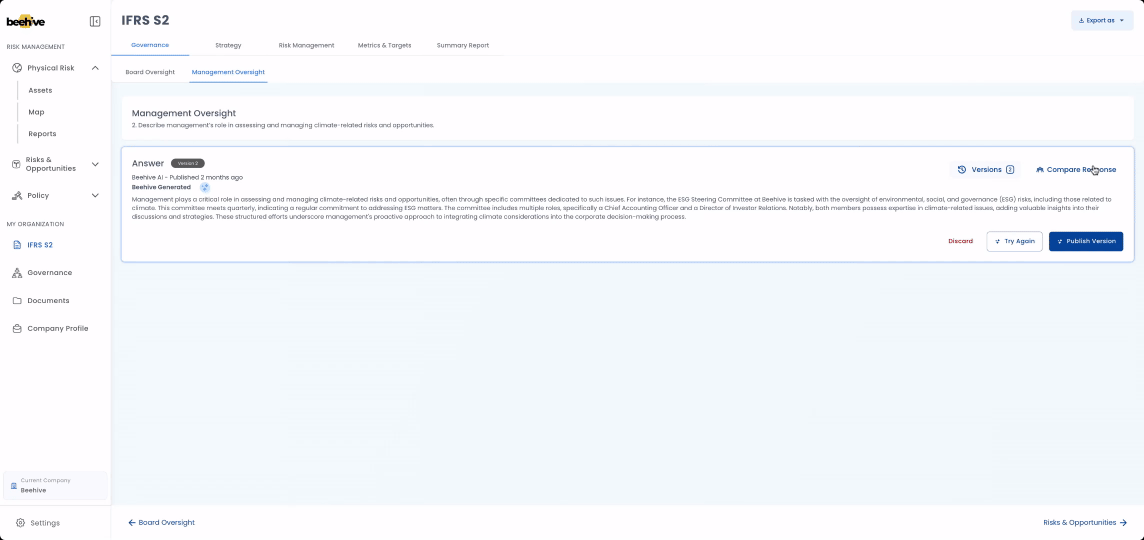
Task: Select the Board Oversight sub-tab
Action: point(150,72)
